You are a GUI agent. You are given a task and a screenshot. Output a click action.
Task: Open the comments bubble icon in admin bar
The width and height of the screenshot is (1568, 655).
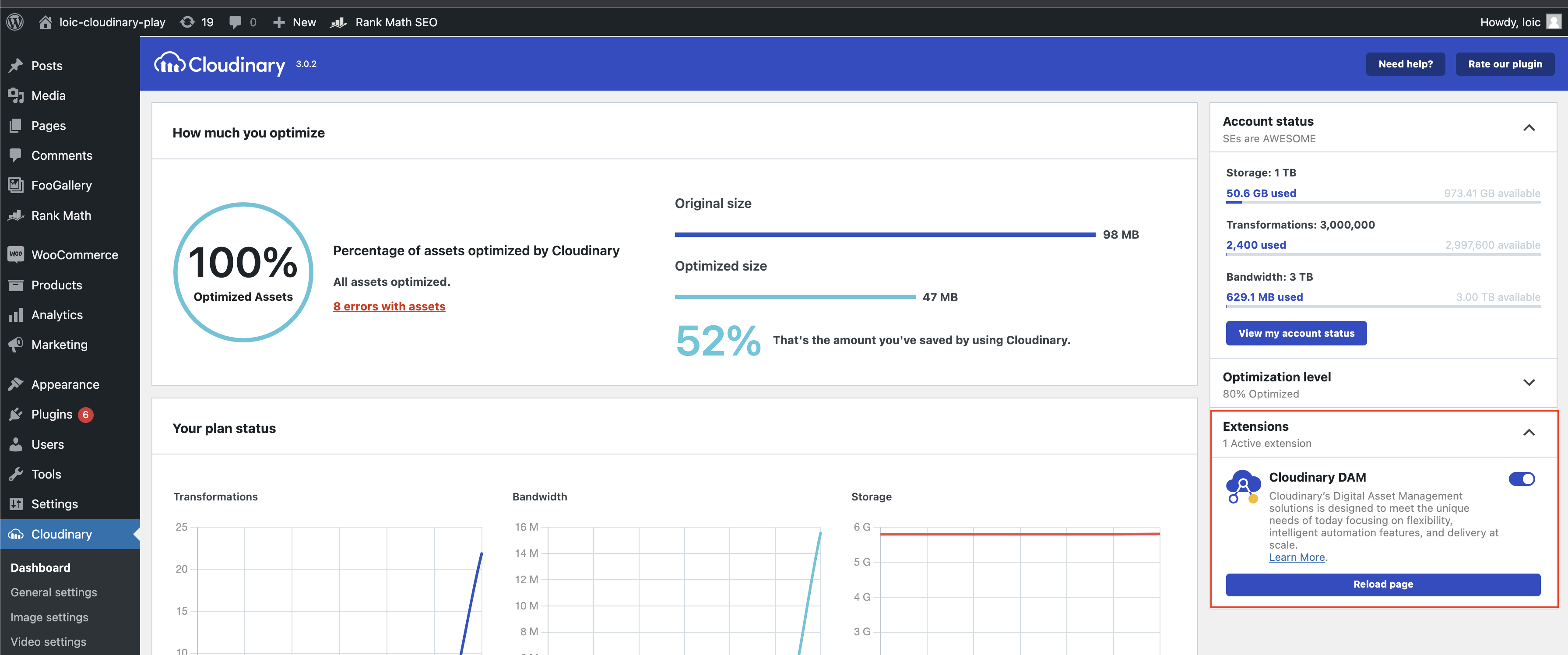click(235, 22)
